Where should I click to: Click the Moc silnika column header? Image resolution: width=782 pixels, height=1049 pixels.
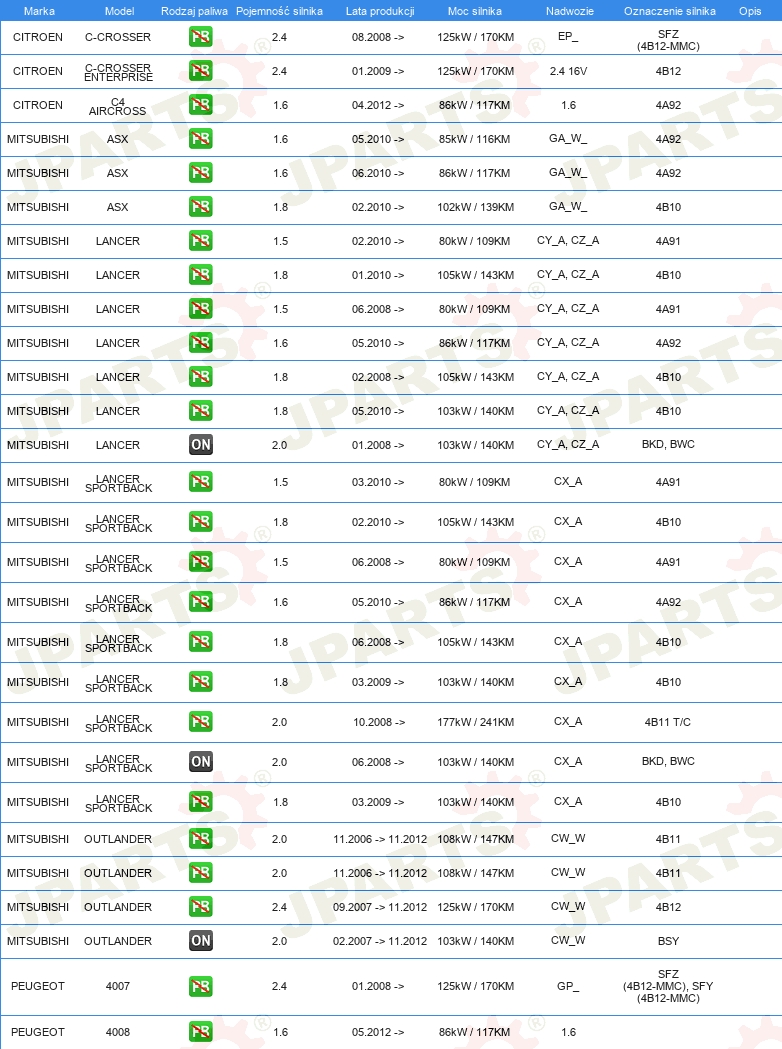pos(475,11)
